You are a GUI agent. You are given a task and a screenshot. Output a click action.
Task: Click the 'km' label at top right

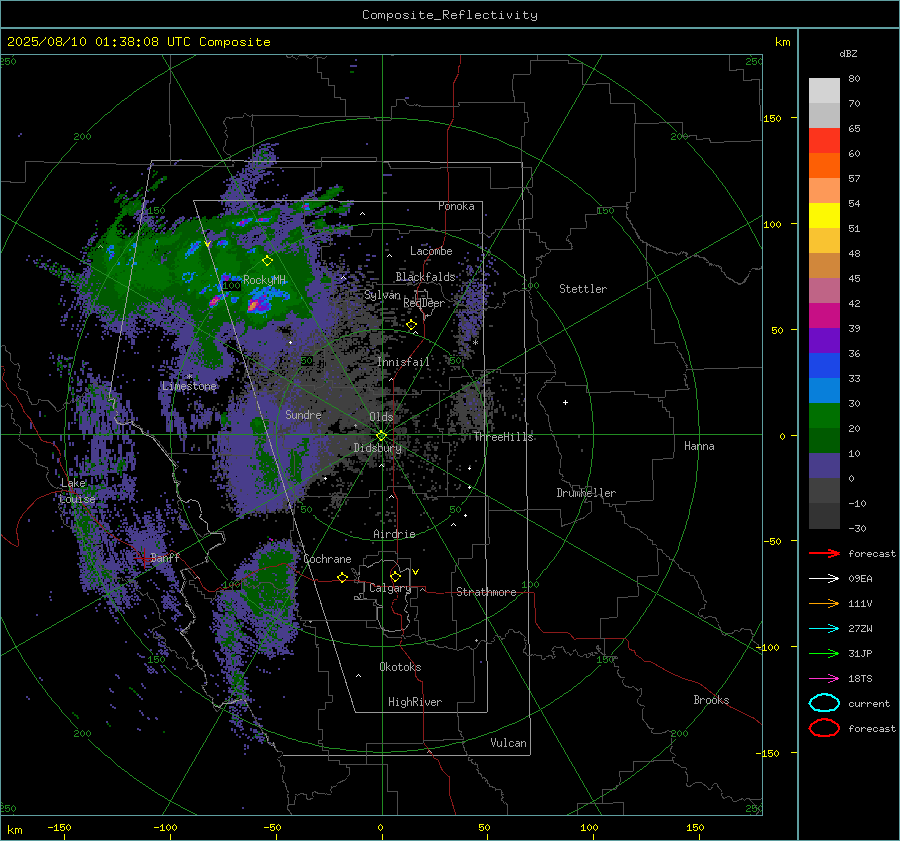pos(782,42)
